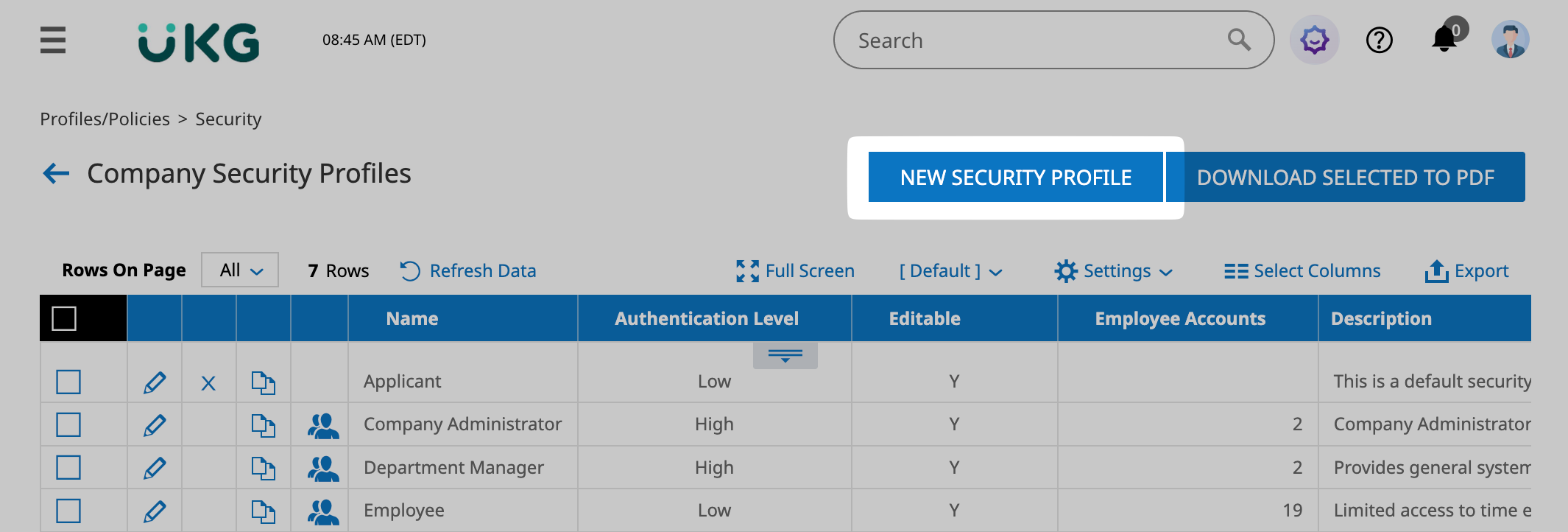This screenshot has height=532, width=1568.
Task: Open the Rows On Page dropdown
Action: click(240, 270)
